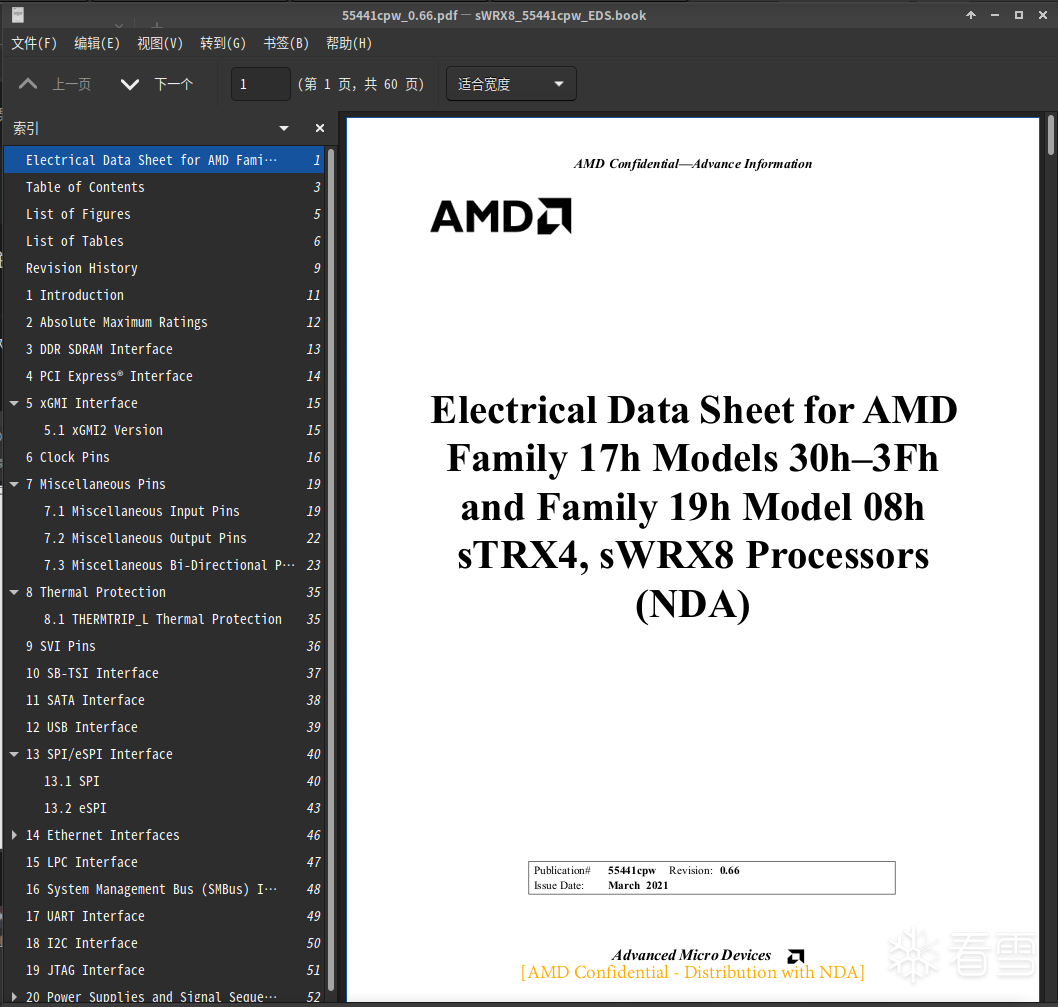1058x1007 pixels.
Task: Click the 索引 sidebar title label
Action: click(26, 128)
